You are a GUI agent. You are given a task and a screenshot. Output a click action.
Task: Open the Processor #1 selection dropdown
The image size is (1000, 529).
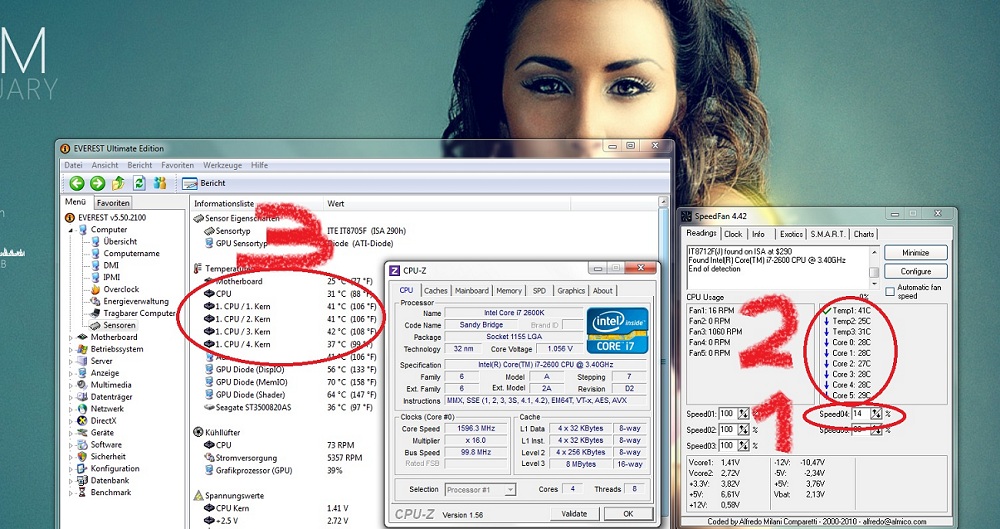coord(480,489)
